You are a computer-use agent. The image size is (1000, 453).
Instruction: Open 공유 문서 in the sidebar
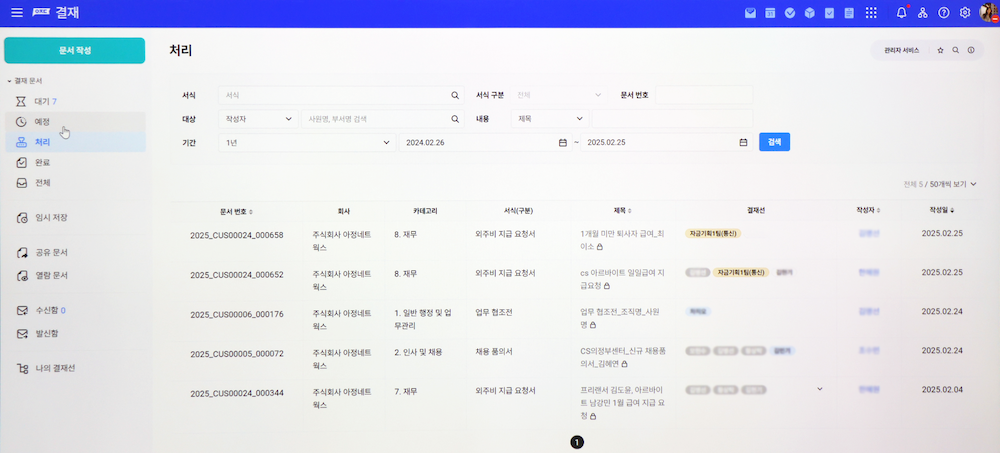coord(75,253)
